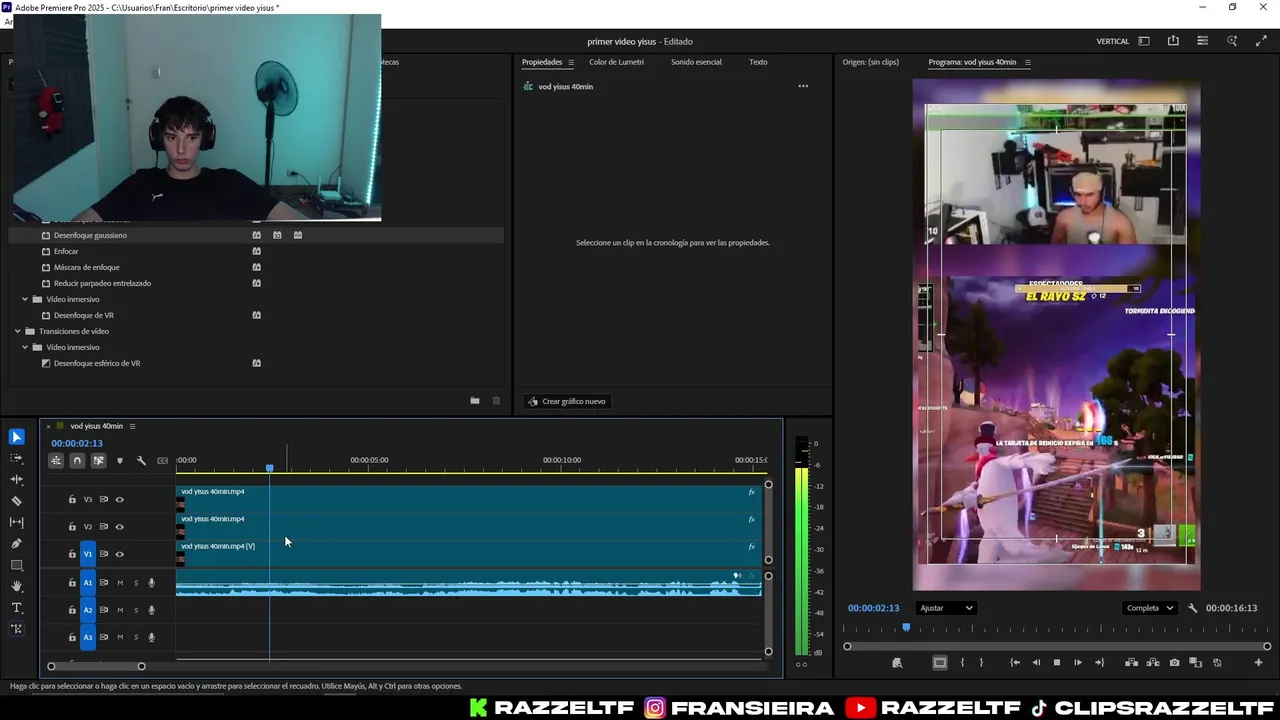Image resolution: width=1280 pixels, height=720 pixels.
Task: Open the Program monitor button editor plus
Action: 1258,663
